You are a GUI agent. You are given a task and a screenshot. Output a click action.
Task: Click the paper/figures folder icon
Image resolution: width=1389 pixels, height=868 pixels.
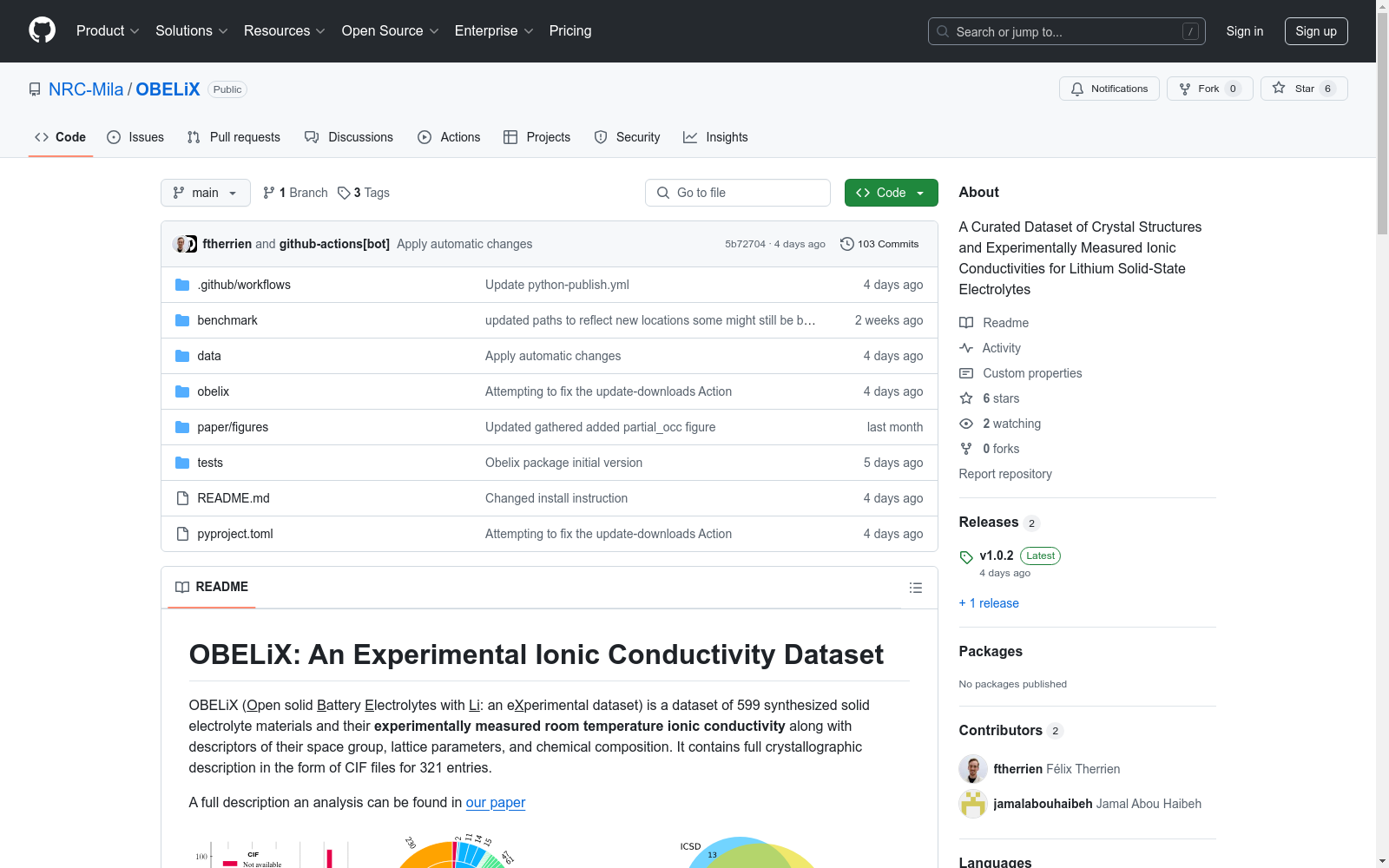click(x=182, y=427)
